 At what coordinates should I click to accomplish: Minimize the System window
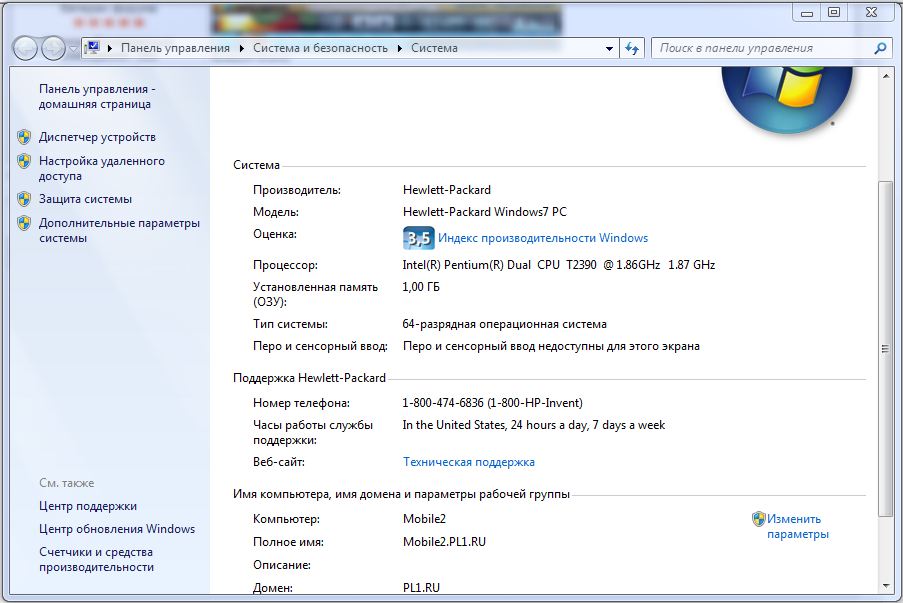(807, 13)
